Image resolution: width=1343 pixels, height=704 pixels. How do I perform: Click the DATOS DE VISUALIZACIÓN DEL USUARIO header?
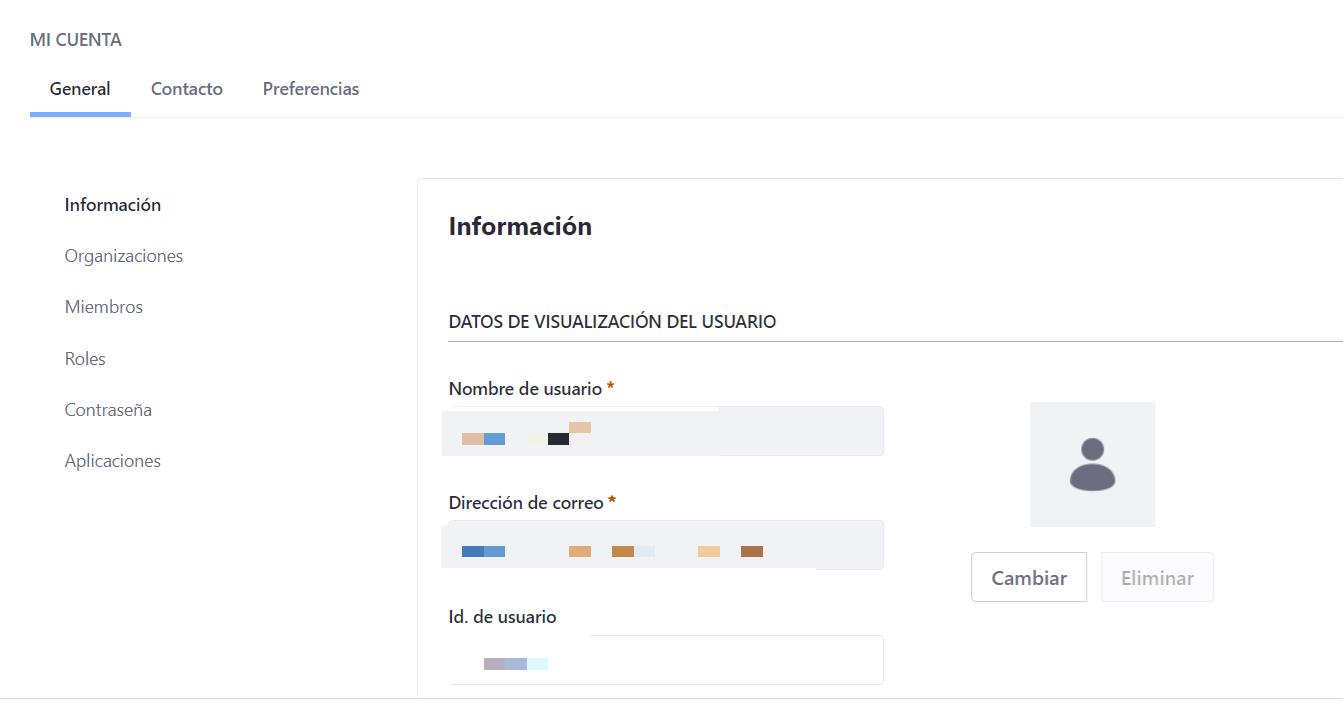point(613,321)
